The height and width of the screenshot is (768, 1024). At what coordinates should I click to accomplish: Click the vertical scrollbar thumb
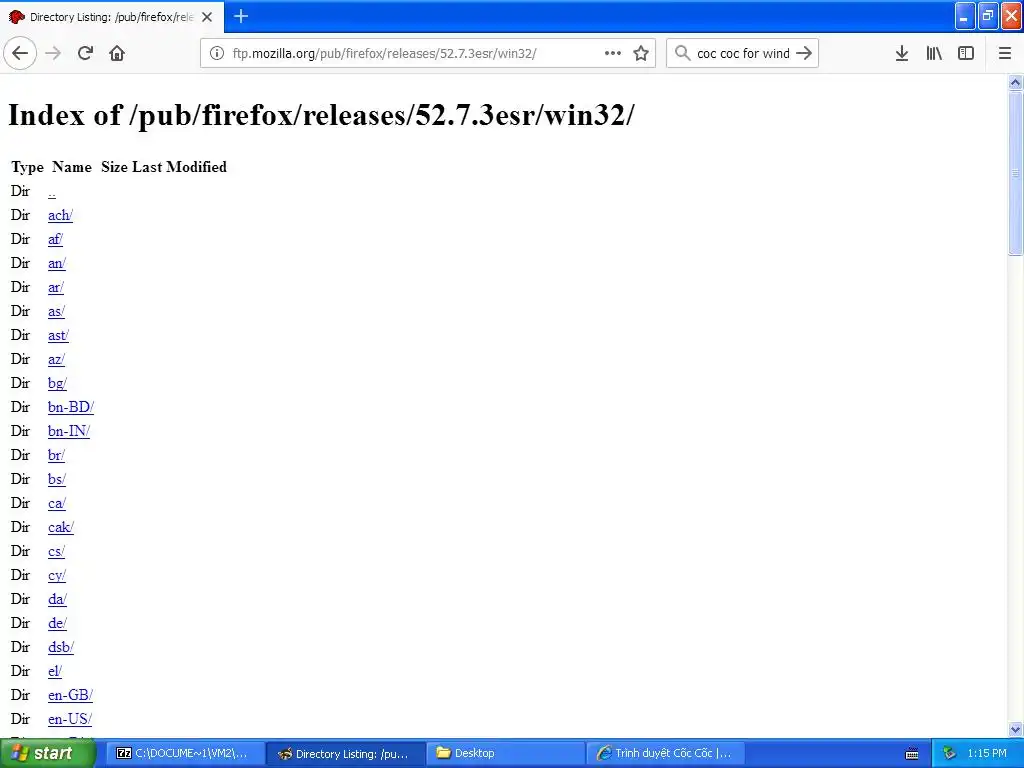pyautogui.click(x=1015, y=173)
